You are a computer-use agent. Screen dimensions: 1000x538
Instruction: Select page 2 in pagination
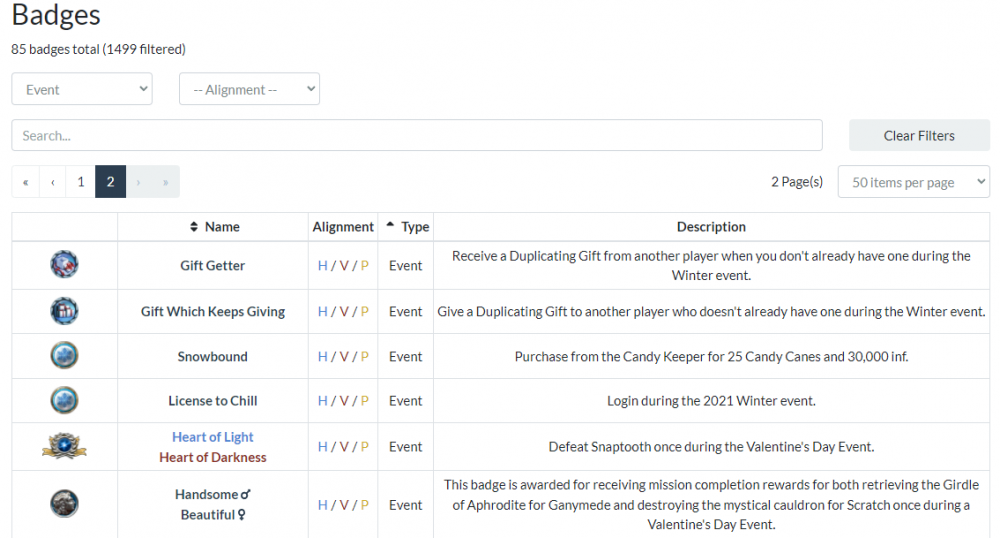[110, 182]
